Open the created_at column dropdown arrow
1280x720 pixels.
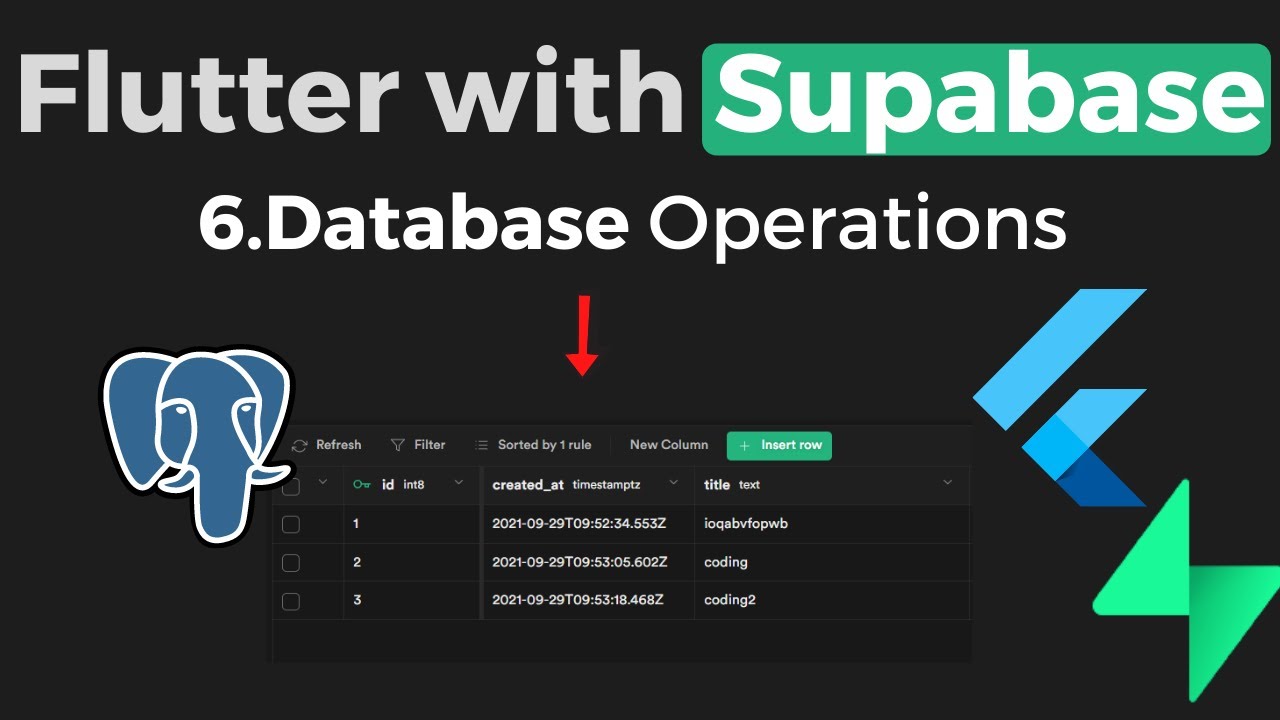tap(673, 483)
